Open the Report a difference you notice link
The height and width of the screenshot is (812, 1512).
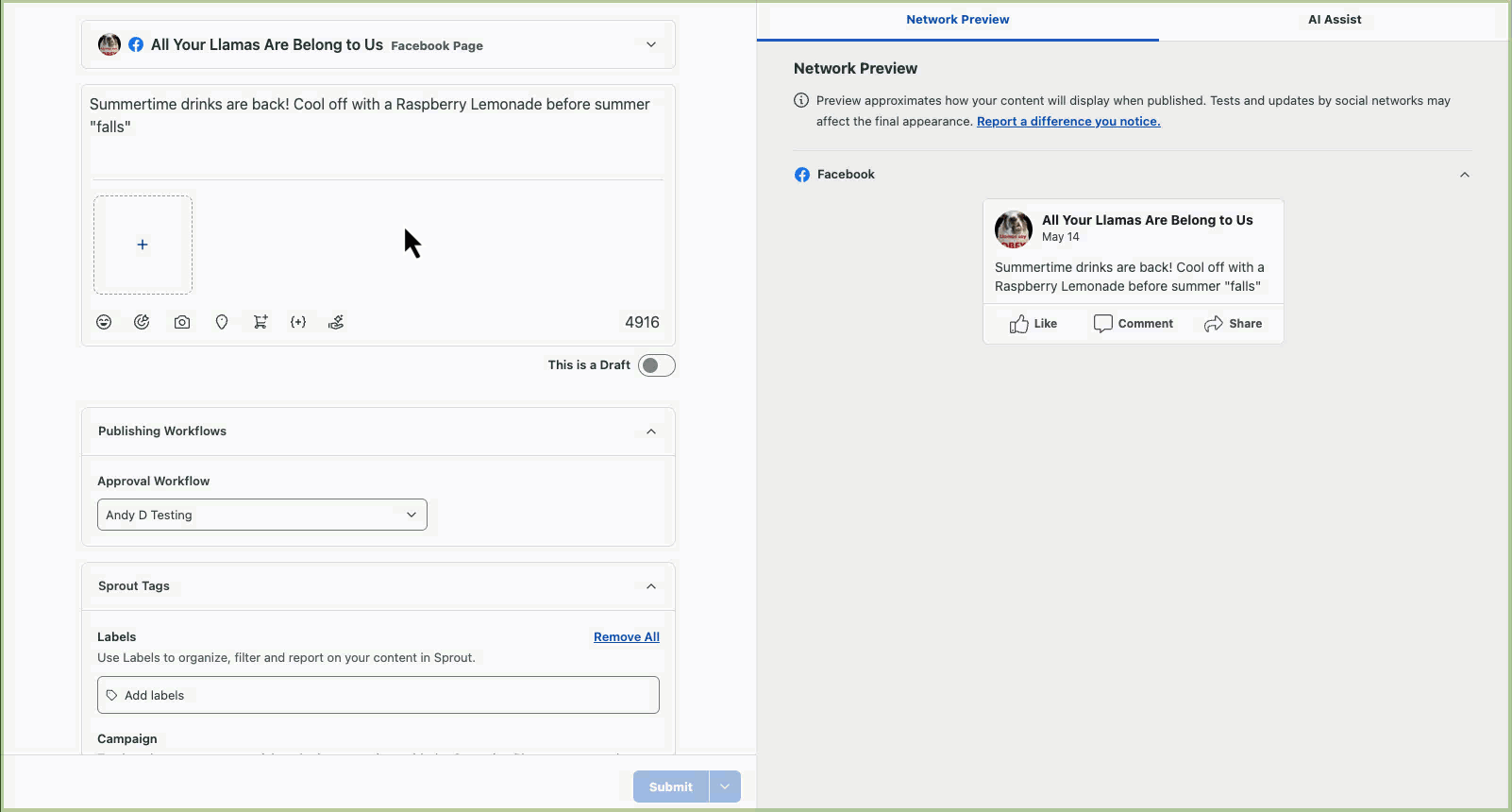click(x=1068, y=121)
